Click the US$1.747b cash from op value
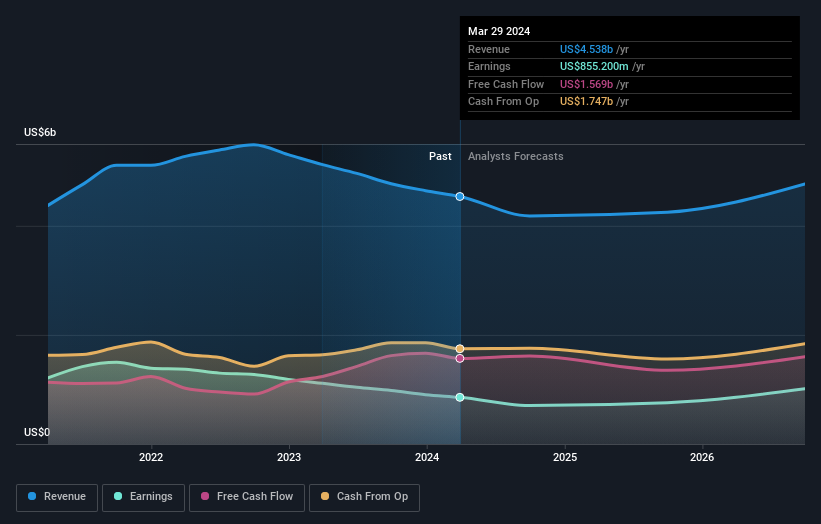This screenshot has width=821, height=524. tap(586, 102)
